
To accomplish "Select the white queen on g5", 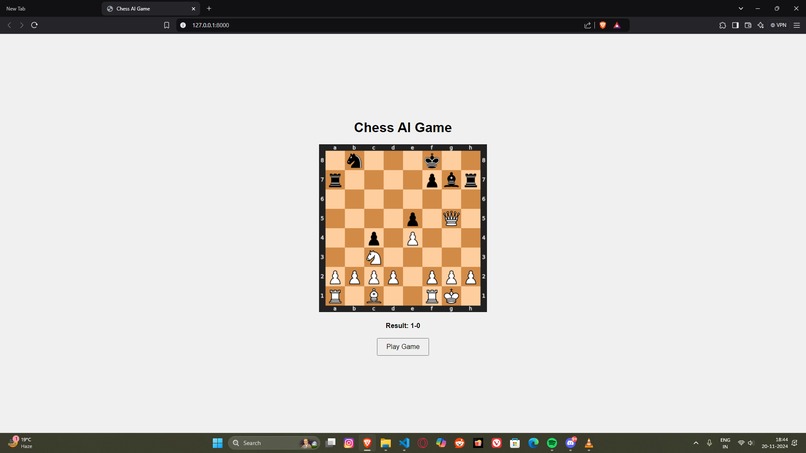I will tap(451, 219).
